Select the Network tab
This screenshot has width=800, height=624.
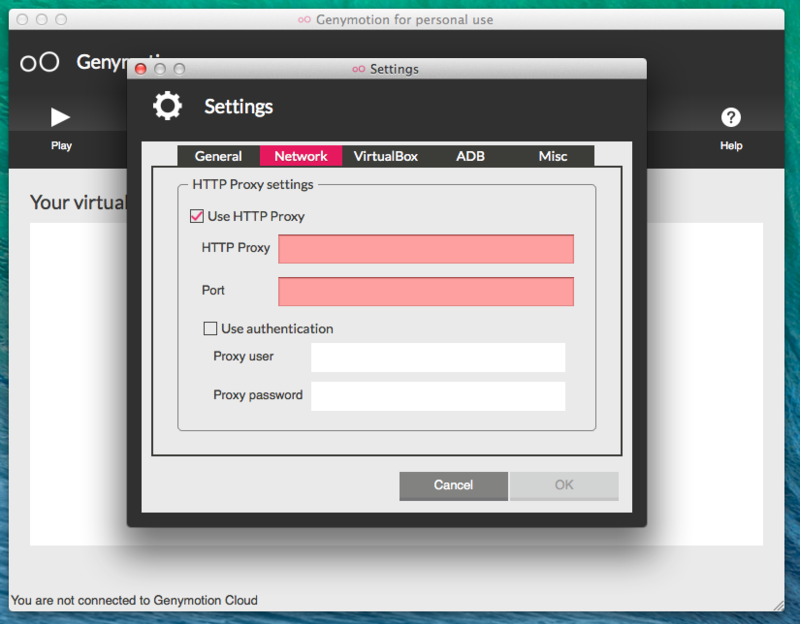pos(301,156)
